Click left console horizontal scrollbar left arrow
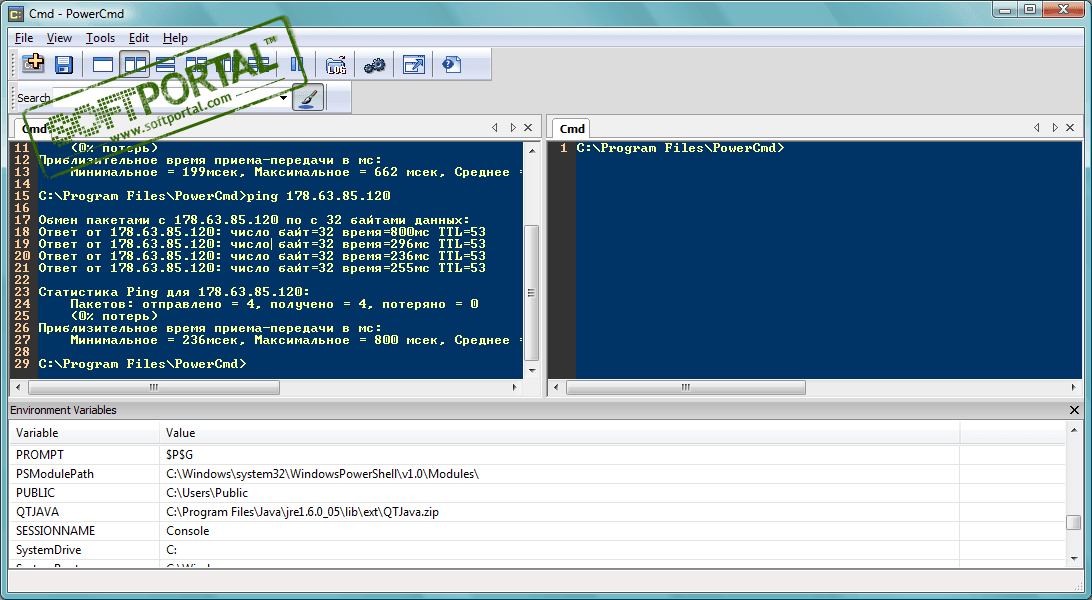Viewport: 1092px width, 600px height. point(17,387)
